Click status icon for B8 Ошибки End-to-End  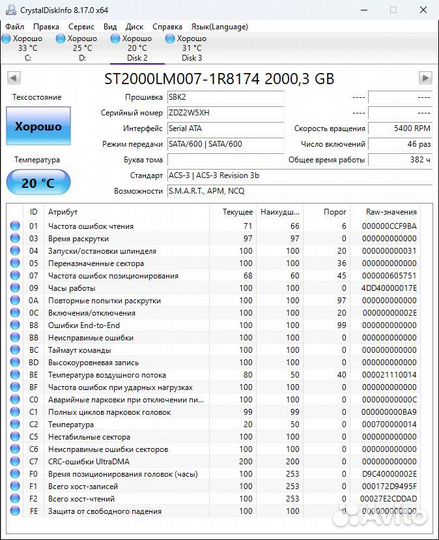[15, 325]
